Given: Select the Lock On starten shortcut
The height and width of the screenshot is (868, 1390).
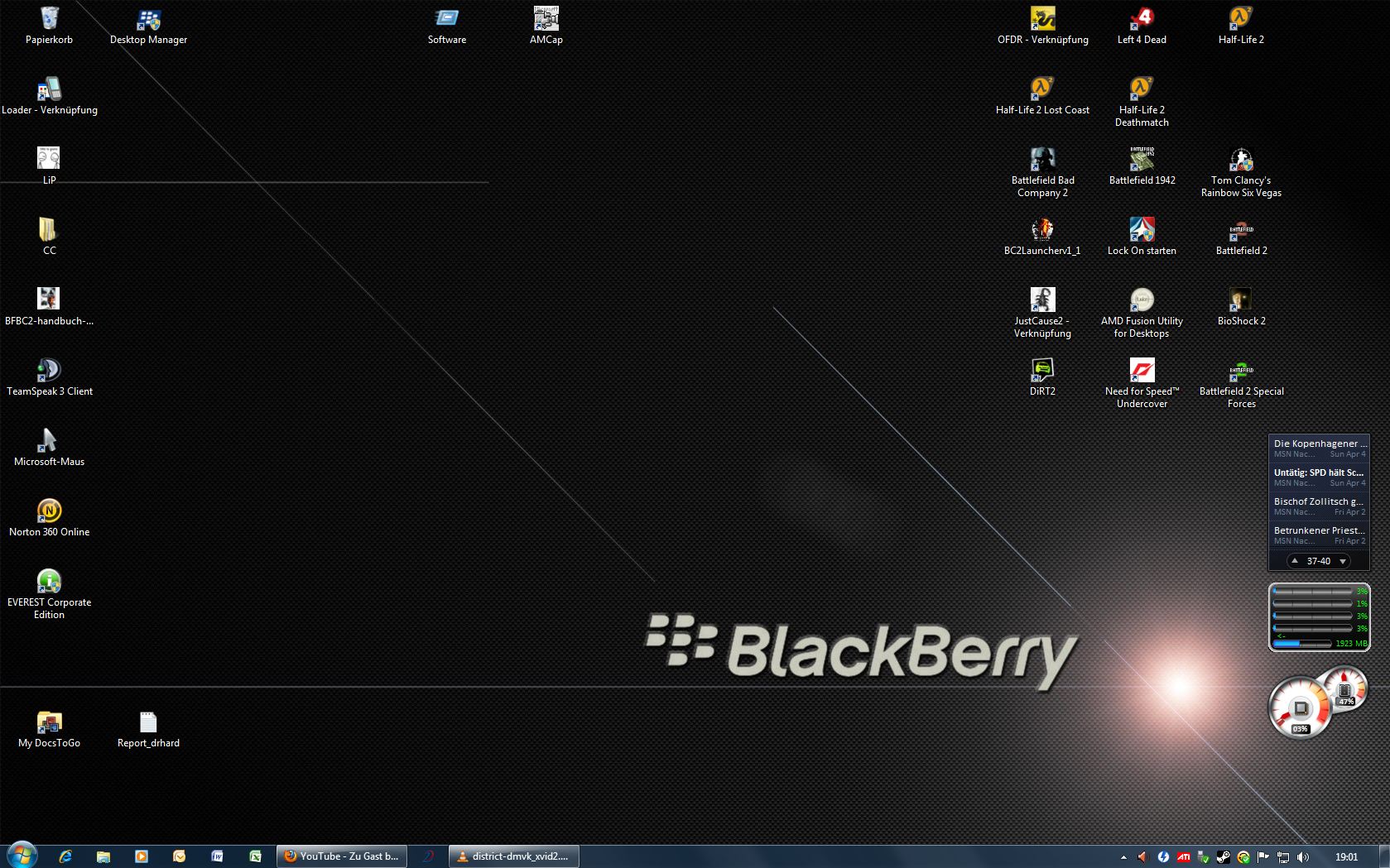Looking at the screenshot, I should tap(1142, 237).
